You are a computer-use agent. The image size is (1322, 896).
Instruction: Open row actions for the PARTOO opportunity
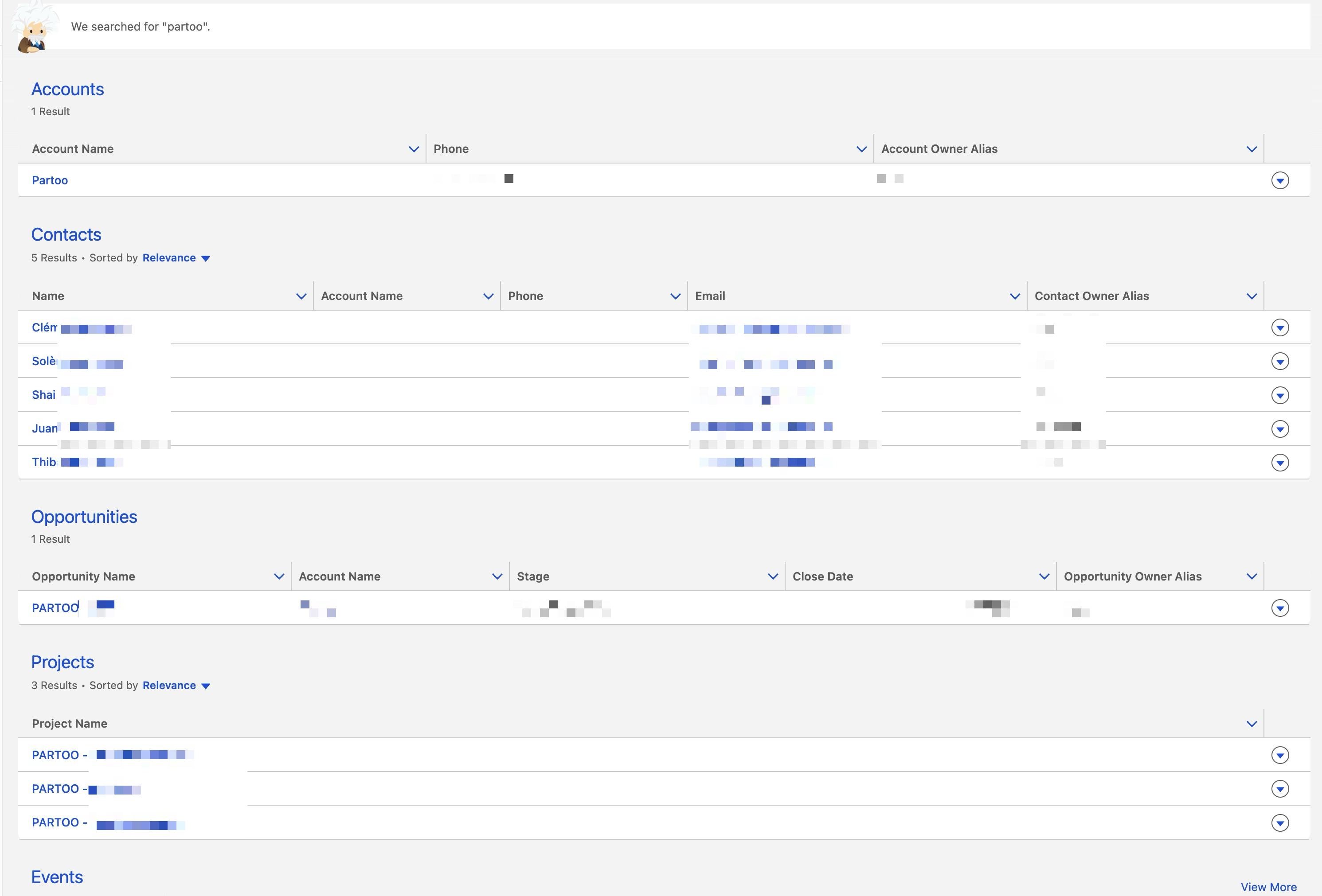coord(1280,608)
